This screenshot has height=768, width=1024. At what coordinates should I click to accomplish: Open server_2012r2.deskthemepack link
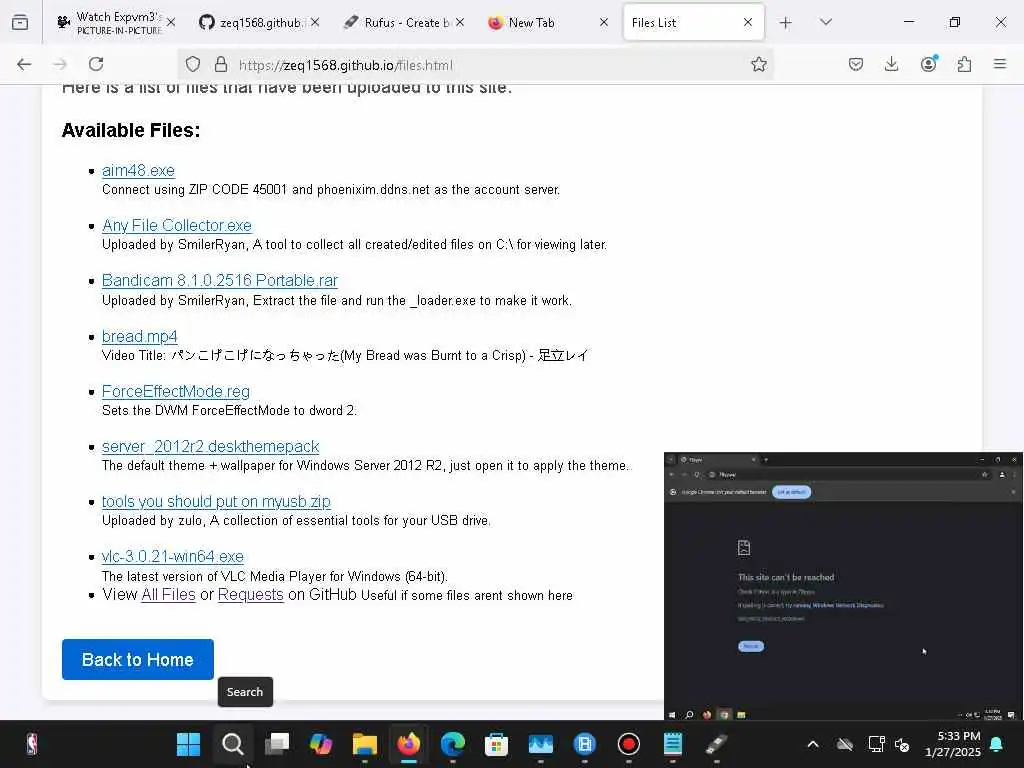(210, 447)
